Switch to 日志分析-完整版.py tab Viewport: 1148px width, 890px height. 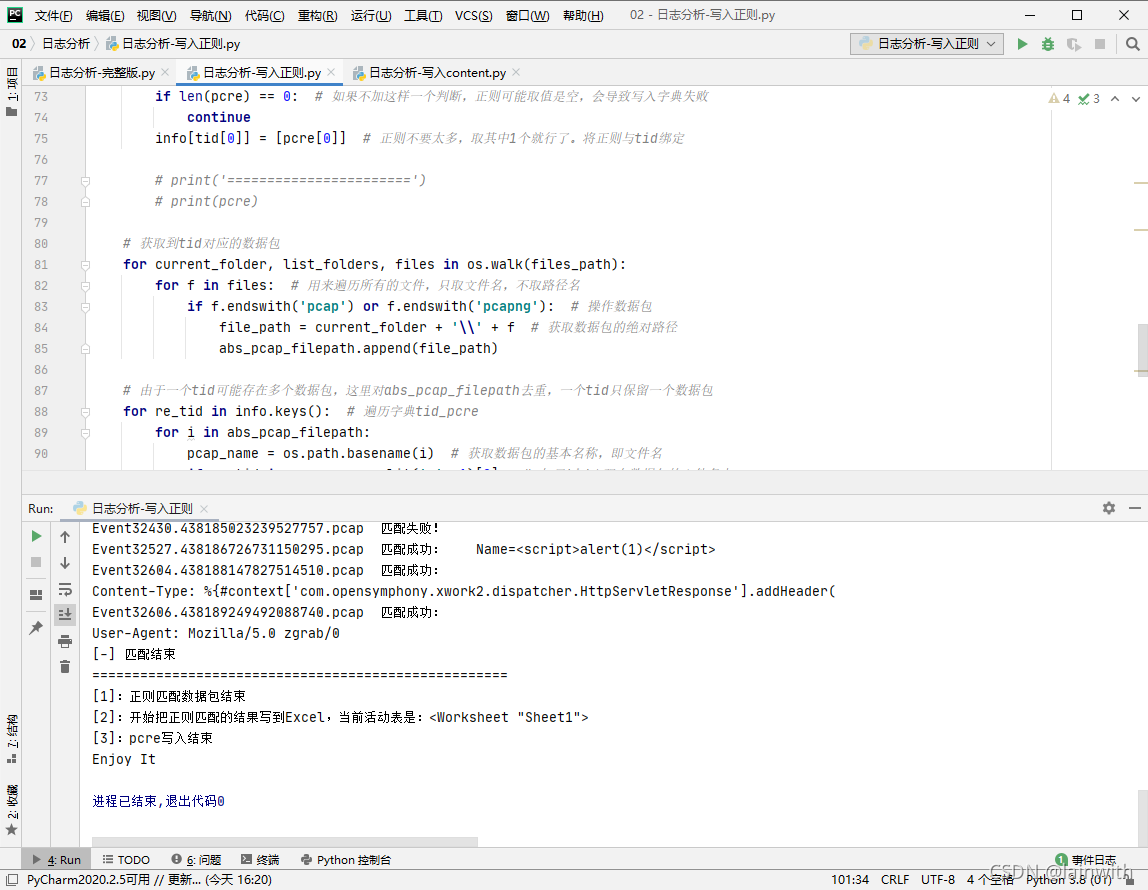[x=102, y=72]
